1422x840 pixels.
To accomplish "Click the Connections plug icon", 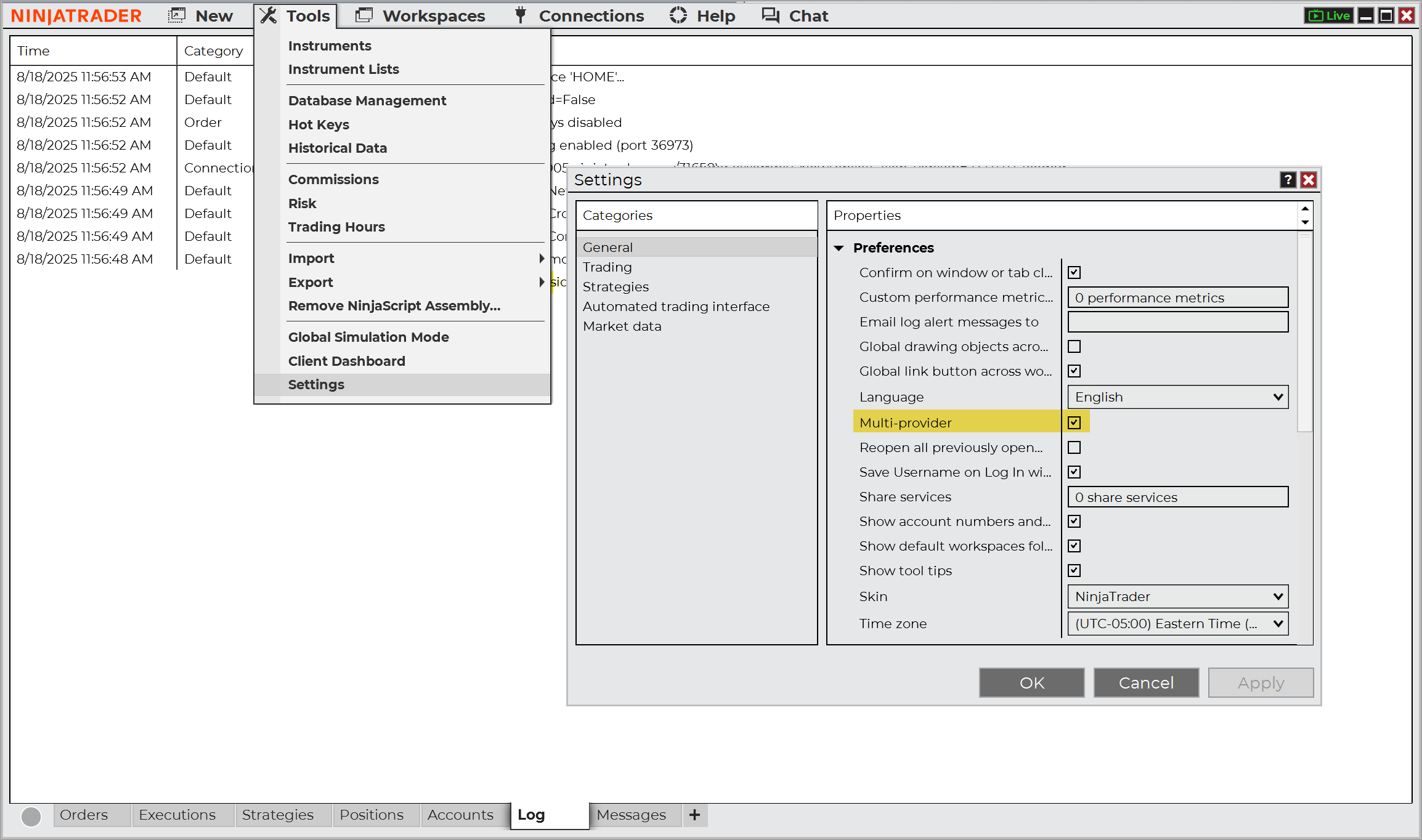I will tap(519, 15).
